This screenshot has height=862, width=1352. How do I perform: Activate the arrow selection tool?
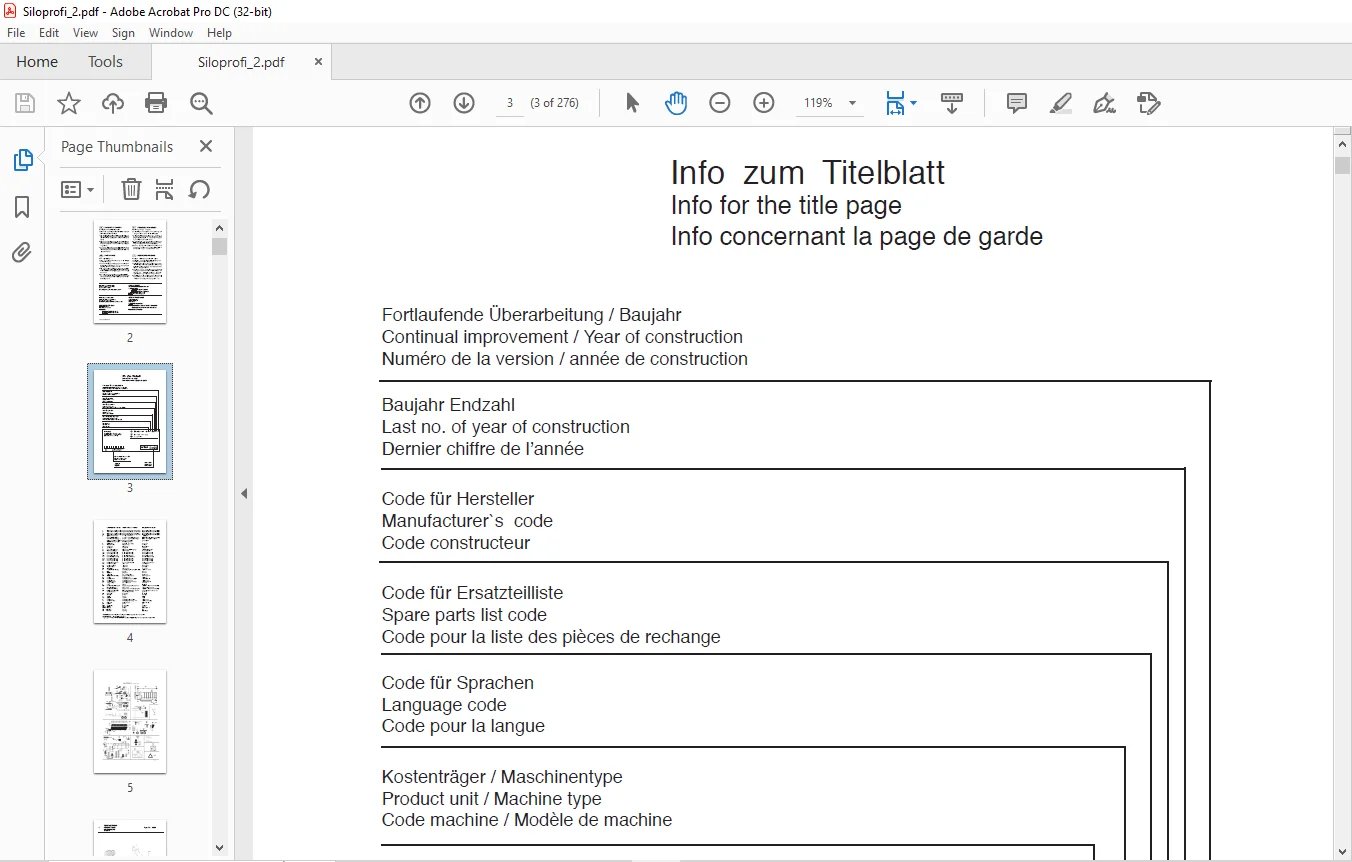pos(632,103)
